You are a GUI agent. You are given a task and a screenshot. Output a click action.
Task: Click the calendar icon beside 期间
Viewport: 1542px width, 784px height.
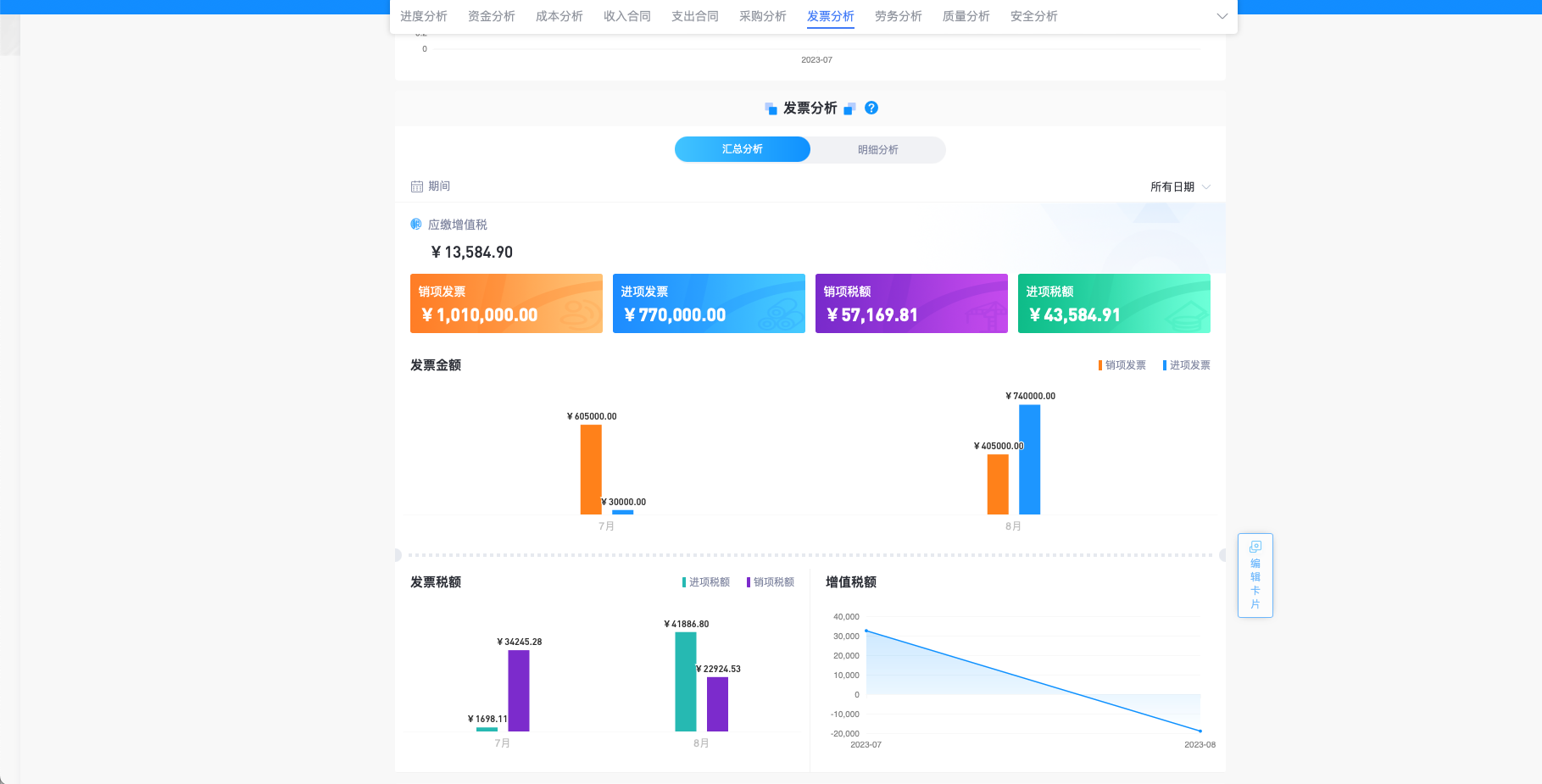(x=417, y=186)
